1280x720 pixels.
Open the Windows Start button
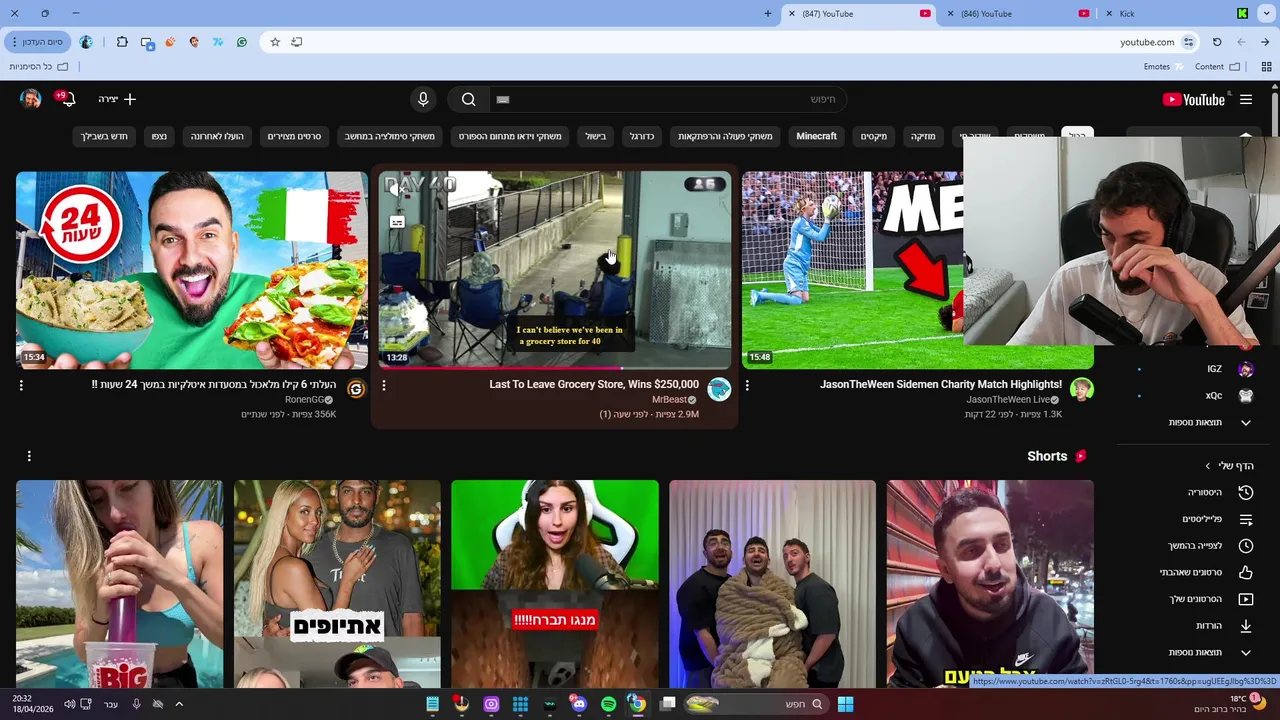tap(845, 704)
